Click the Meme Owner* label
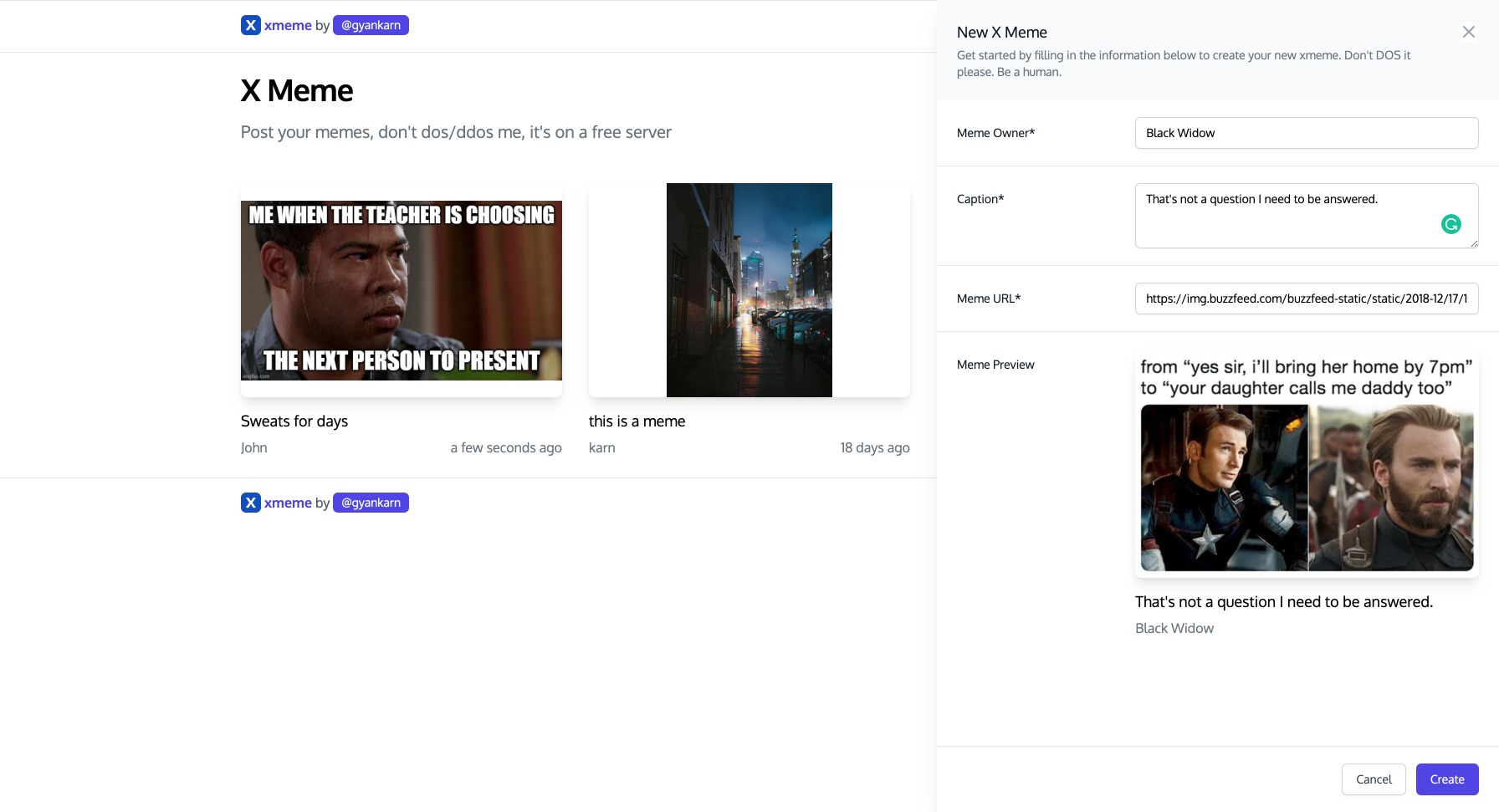 point(995,133)
